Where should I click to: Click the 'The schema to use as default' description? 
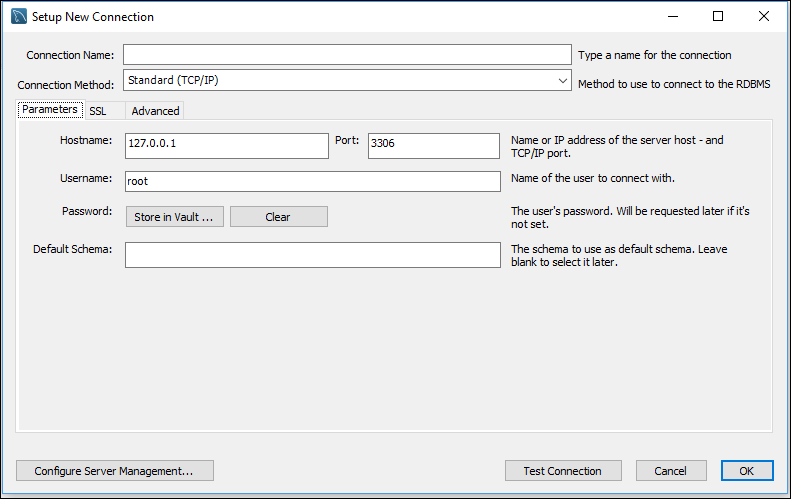619,255
